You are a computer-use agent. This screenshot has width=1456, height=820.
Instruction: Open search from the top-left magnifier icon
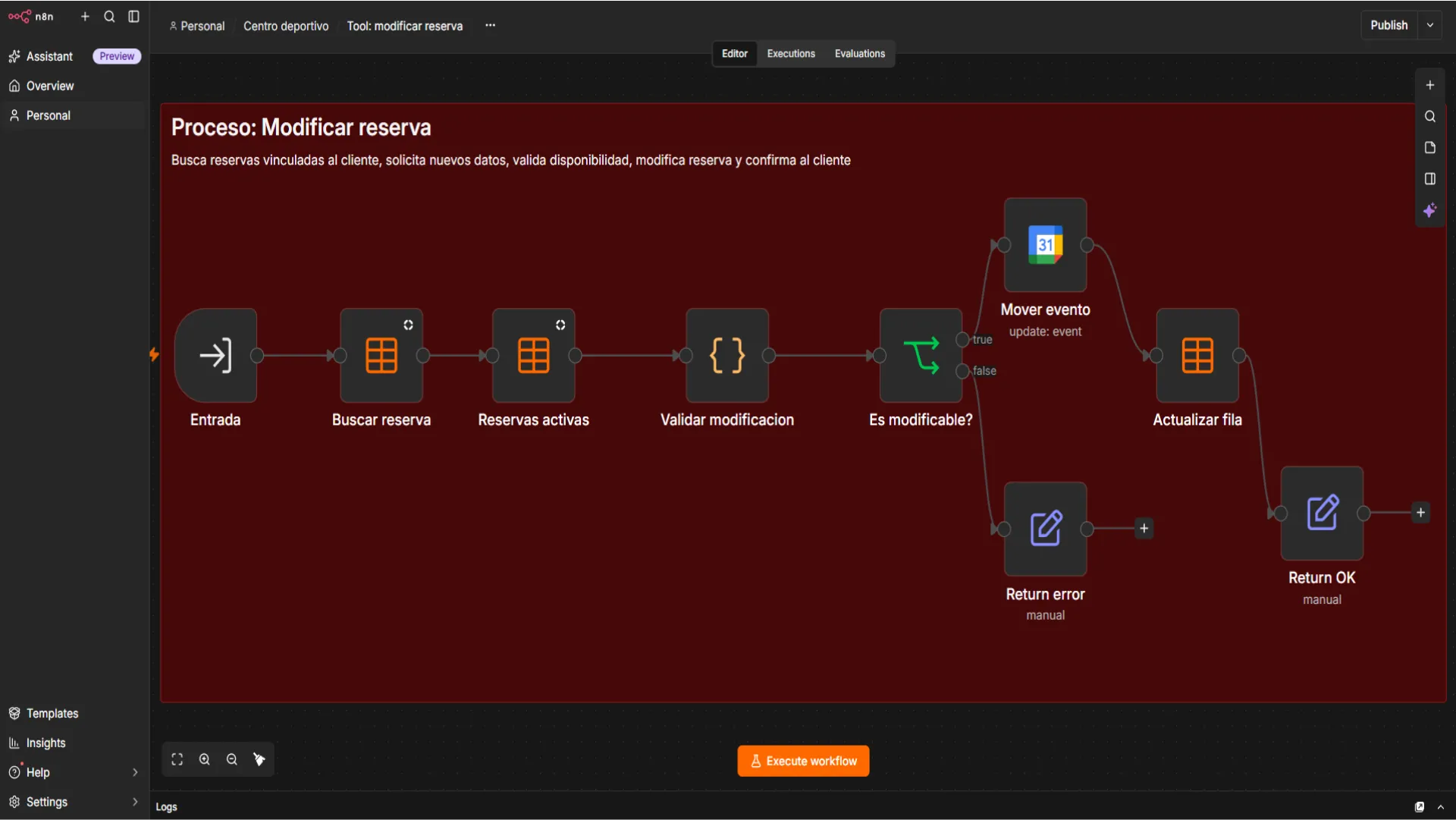click(x=109, y=16)
